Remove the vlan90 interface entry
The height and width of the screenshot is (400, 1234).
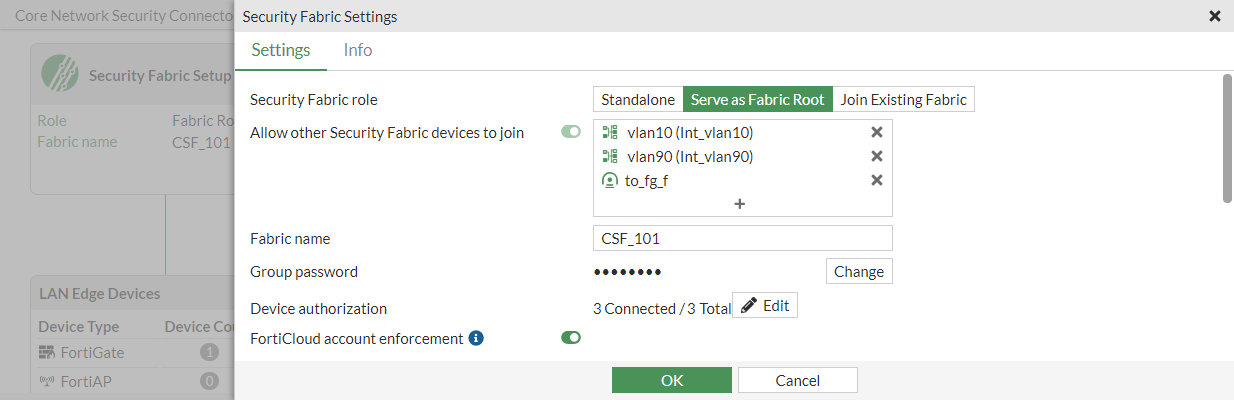click(x=877, y=156)
